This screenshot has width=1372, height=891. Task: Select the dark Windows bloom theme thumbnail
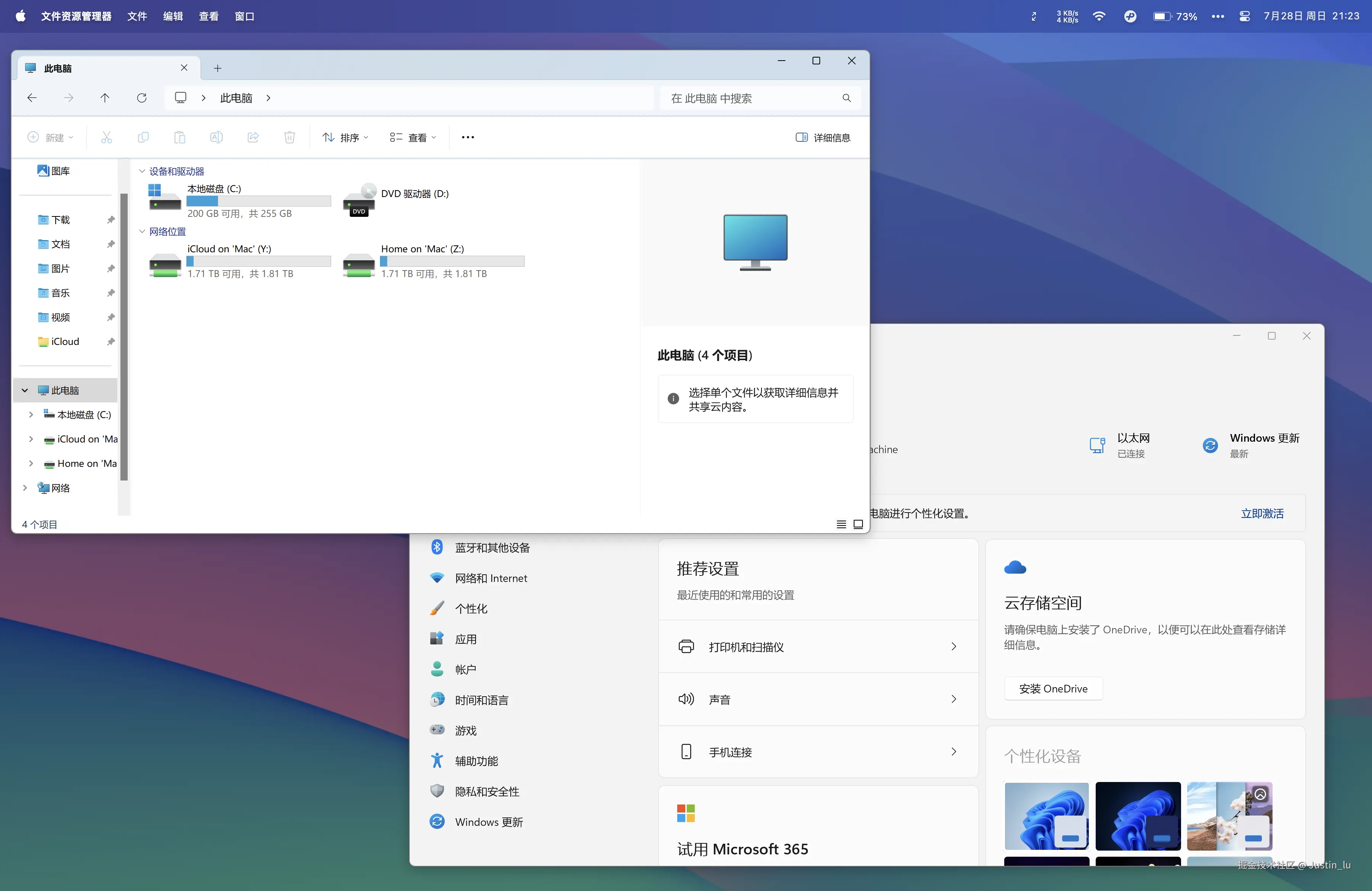[x=1137, y=816]
